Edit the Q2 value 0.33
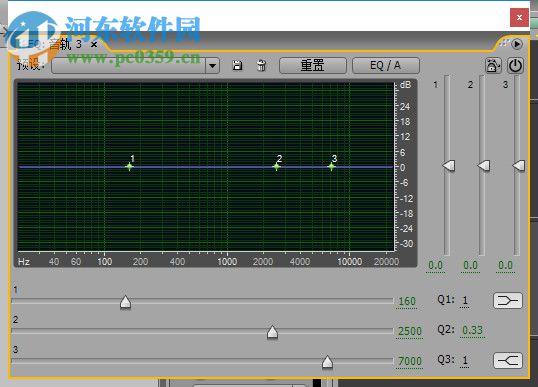The height and width of the screenshot is (387, 538). point(472,330)
